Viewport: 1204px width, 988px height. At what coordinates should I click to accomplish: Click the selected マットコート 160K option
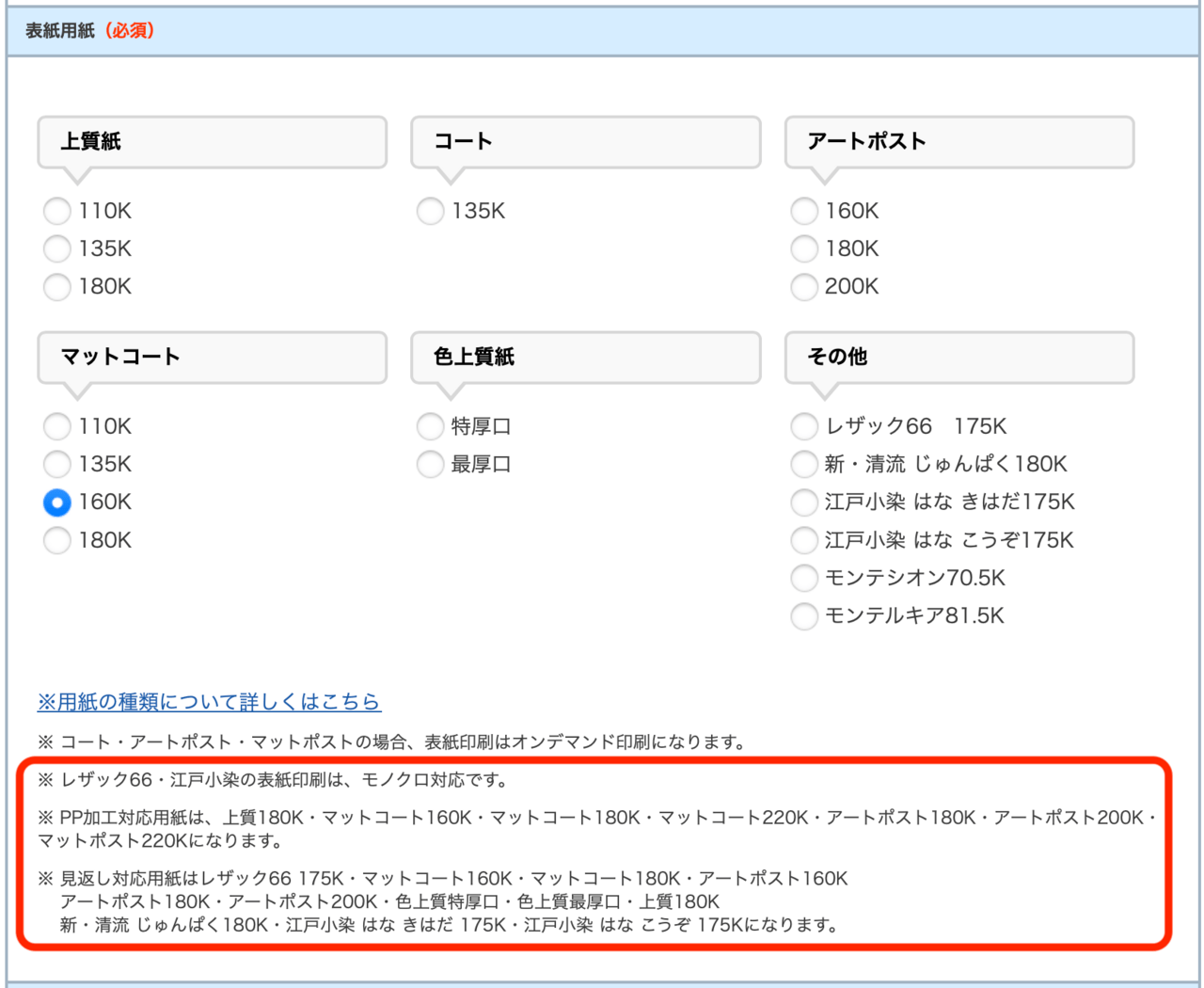coord(57,502)
